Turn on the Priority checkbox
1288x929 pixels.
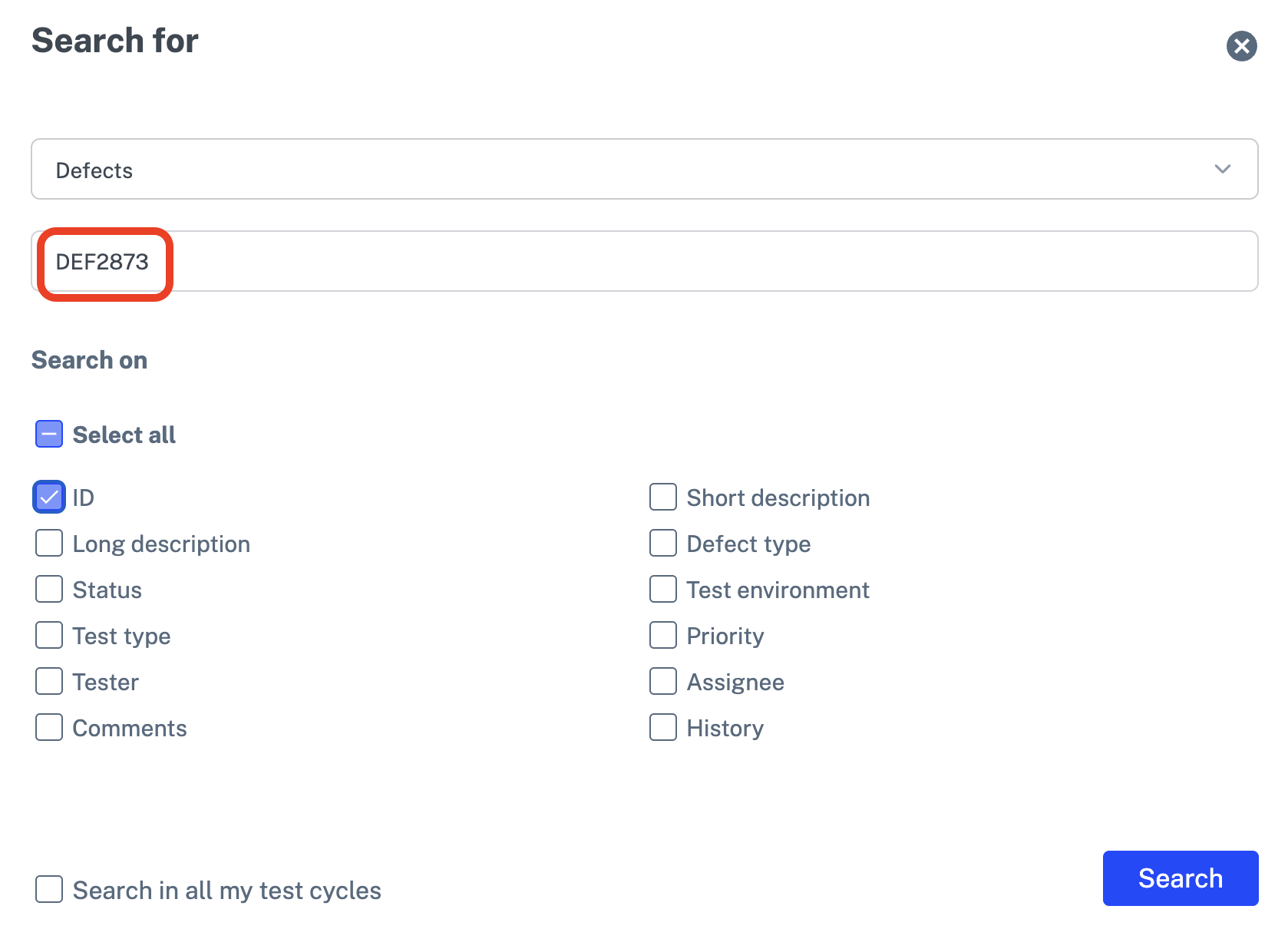[663, 636]
